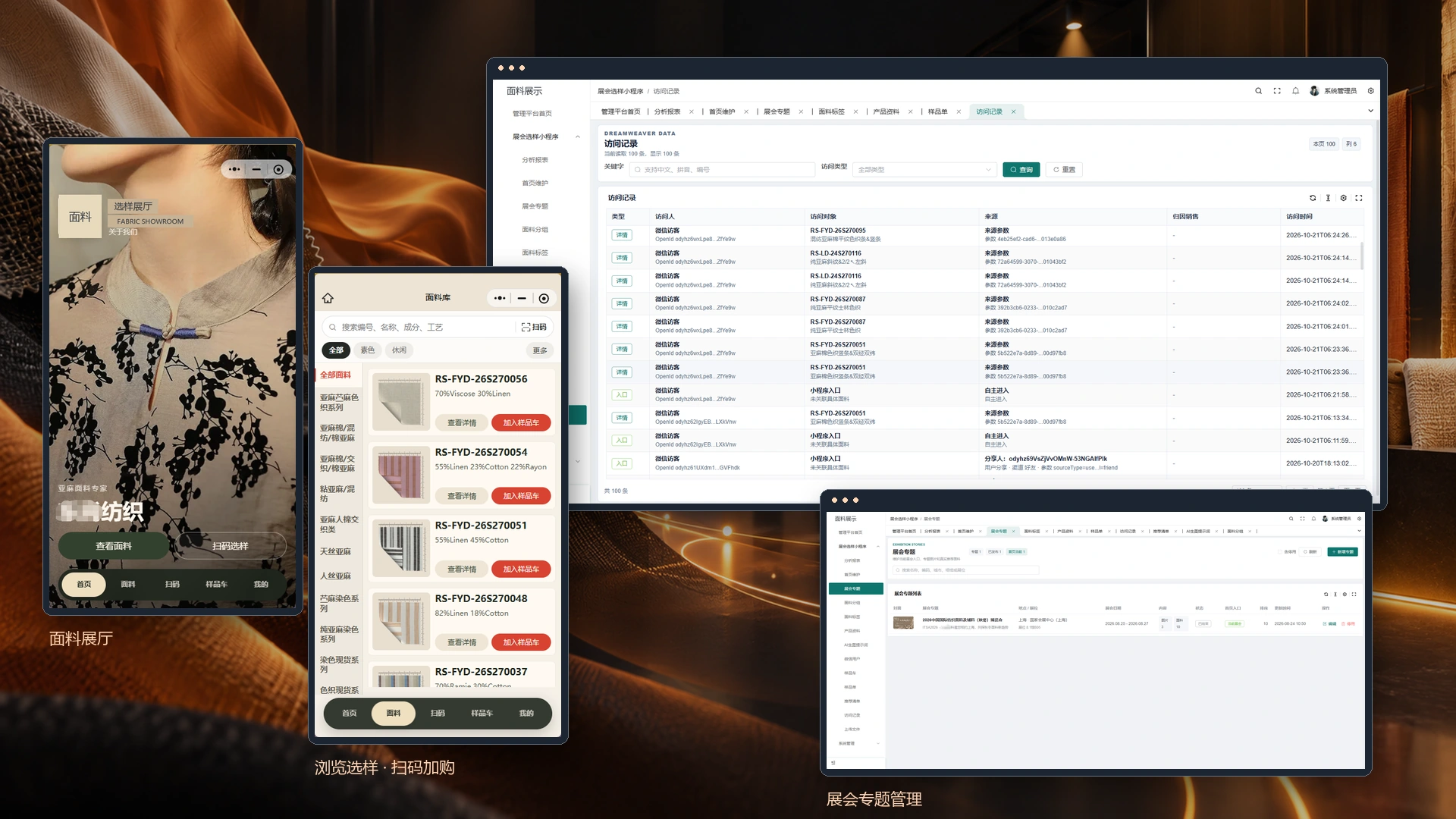This screenshot has width=1456, height=819.
Task: Tap the 查看面料 button on the 面料展厅 screen
Action: pyautogui.click(x=114, y=546)
